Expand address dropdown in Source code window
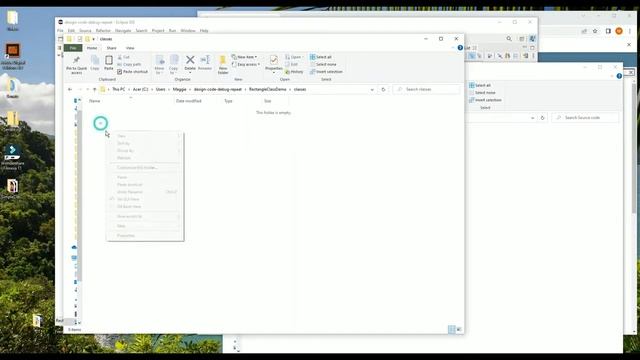The image size is (640, 360). click(x=533, y=118)
